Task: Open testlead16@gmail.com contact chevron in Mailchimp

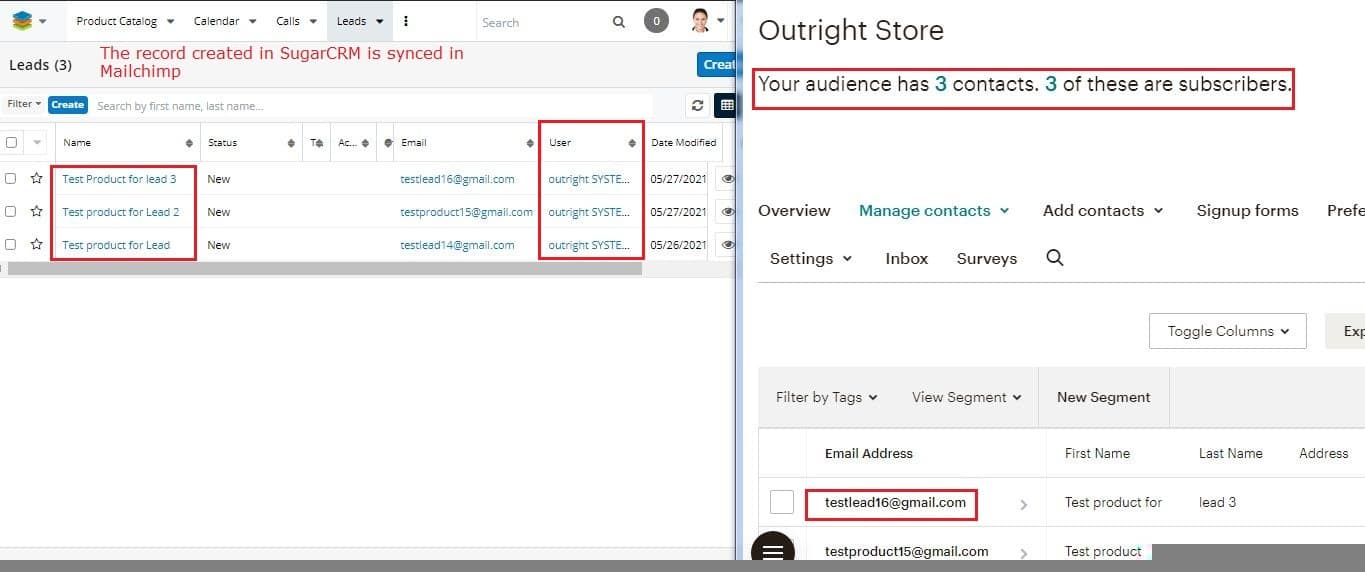Action: pos(1023,505)
